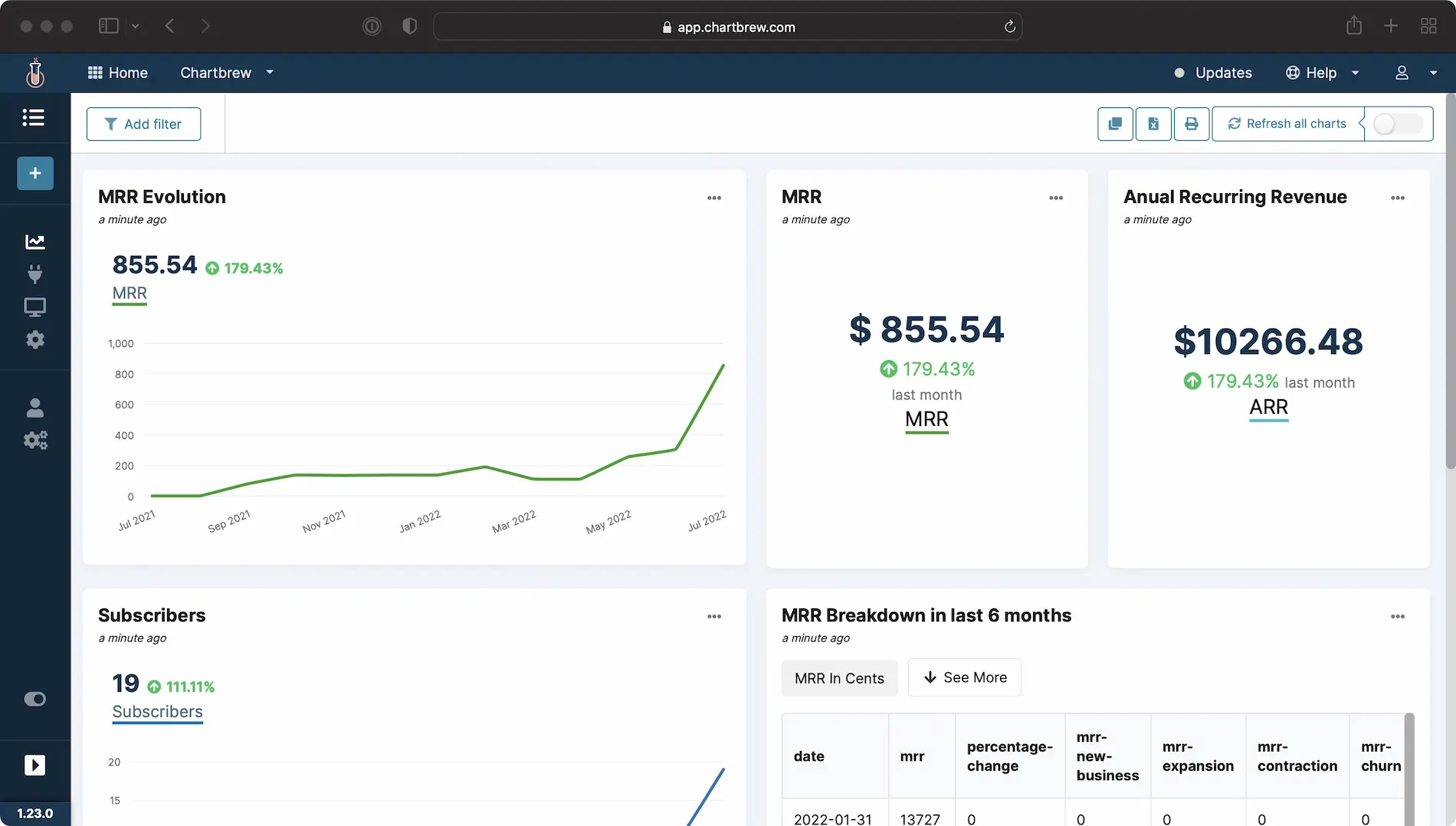Click the MRR legend under MRR Evolution

pos(130,293)
